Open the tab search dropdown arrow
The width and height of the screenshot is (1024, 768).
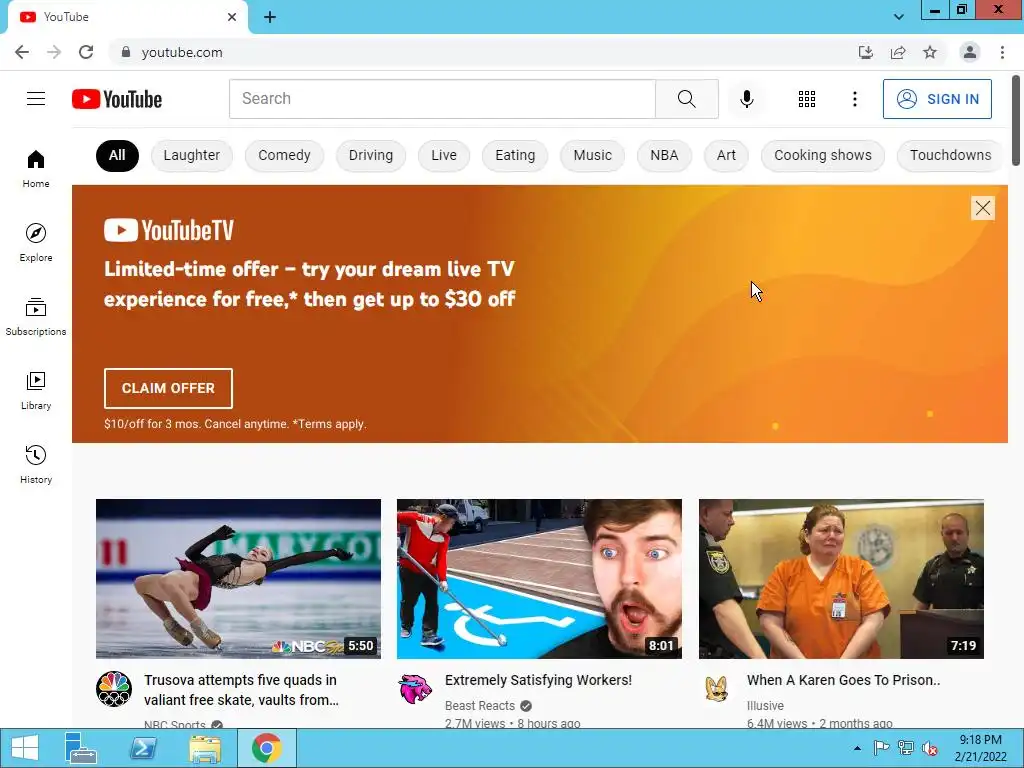click(x=899, y=17)
